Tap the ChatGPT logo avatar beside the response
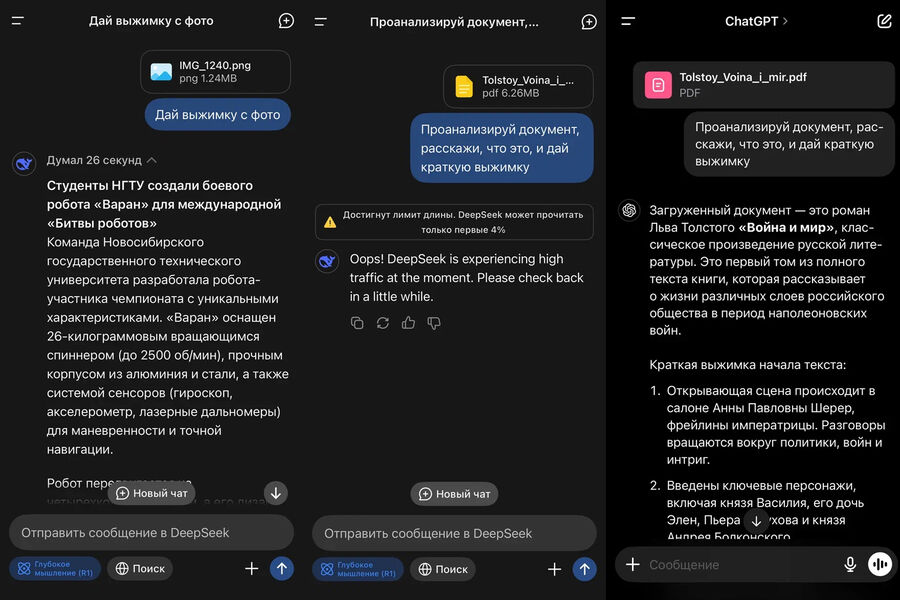Screen dimensions: 900x600 click(629, 210)
